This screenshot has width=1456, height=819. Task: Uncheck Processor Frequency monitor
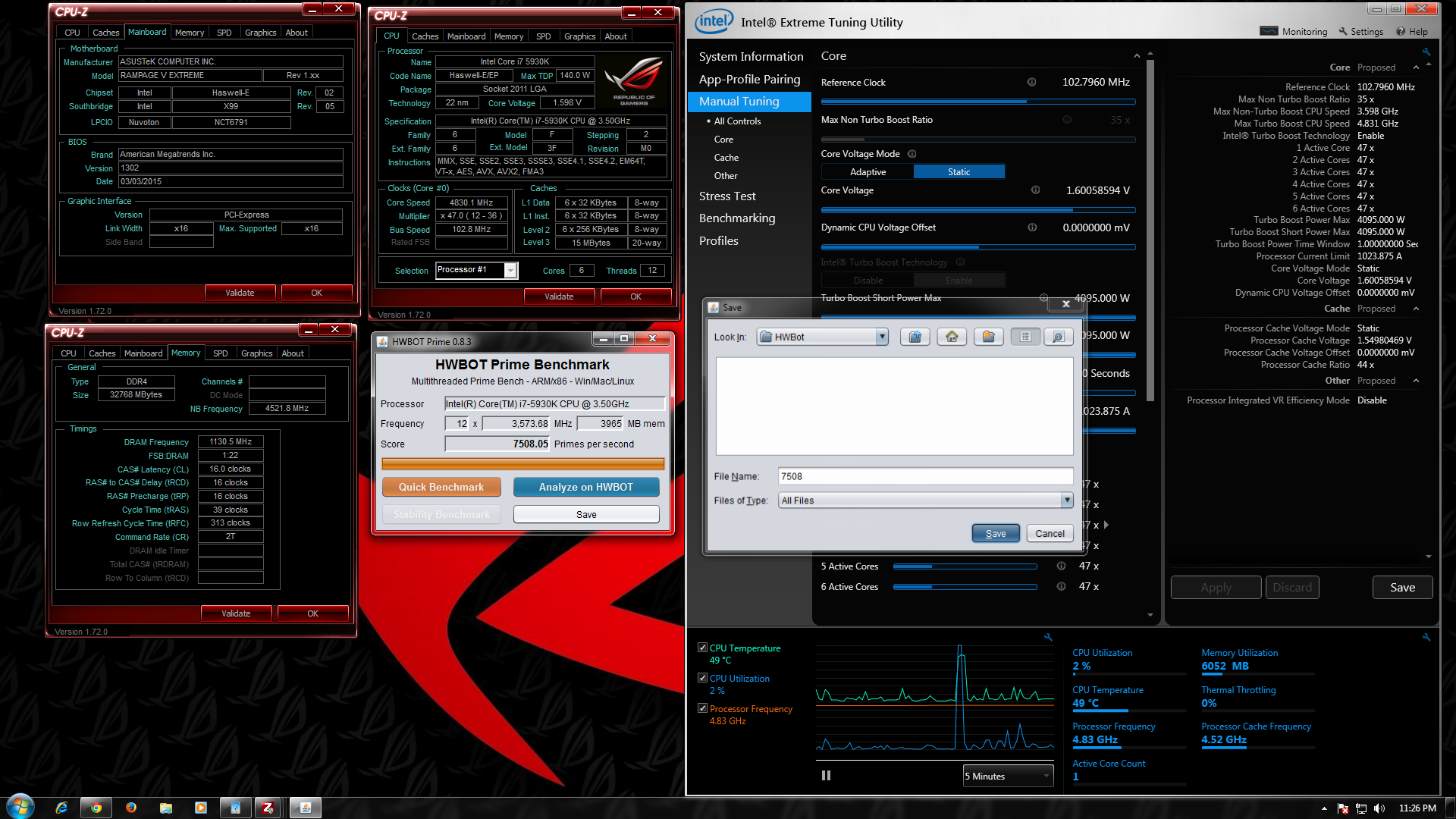(x=702, y=708)
